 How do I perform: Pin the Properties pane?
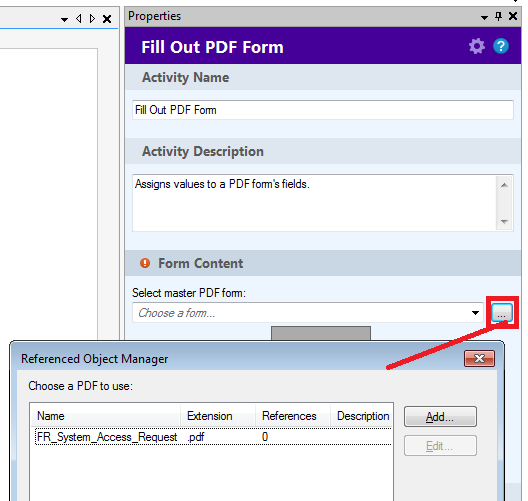[499, 16]
